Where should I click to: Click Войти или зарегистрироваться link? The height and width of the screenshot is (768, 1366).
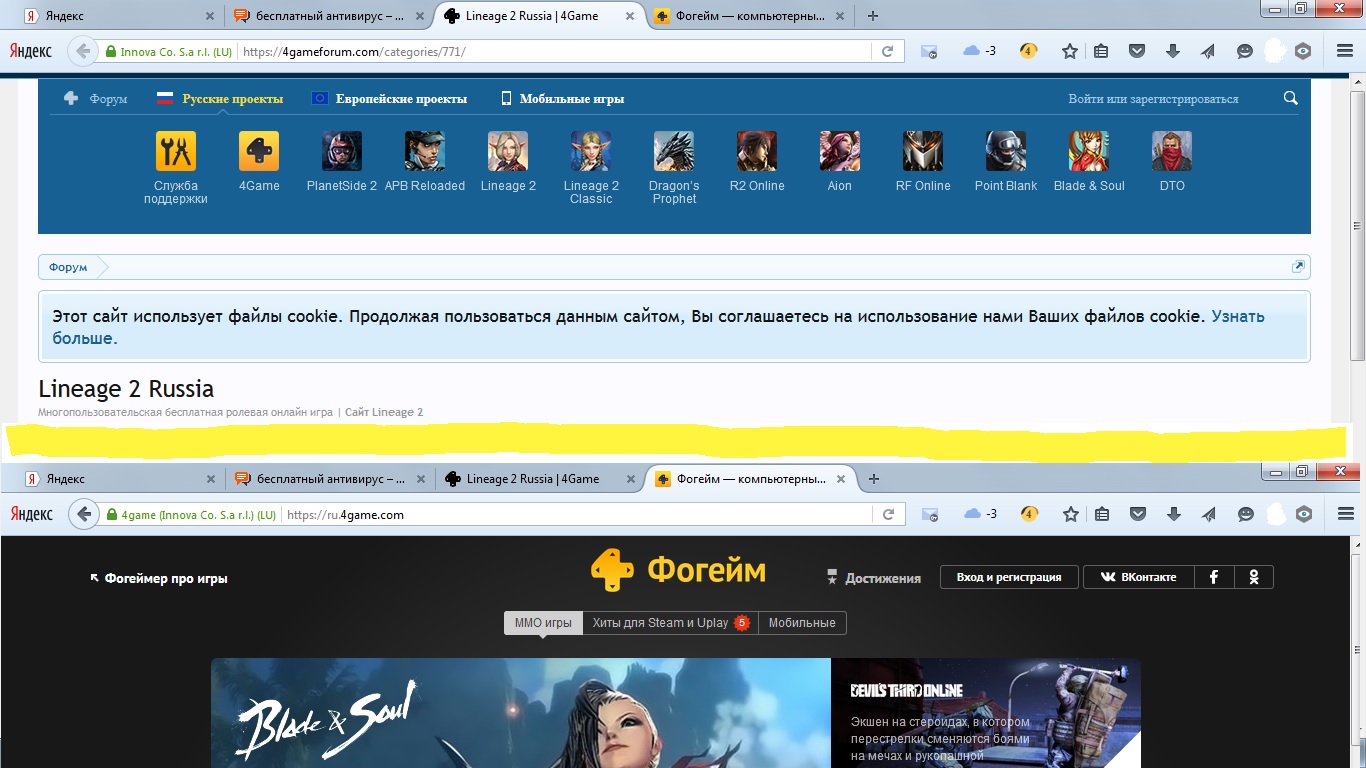(1153, 99)
